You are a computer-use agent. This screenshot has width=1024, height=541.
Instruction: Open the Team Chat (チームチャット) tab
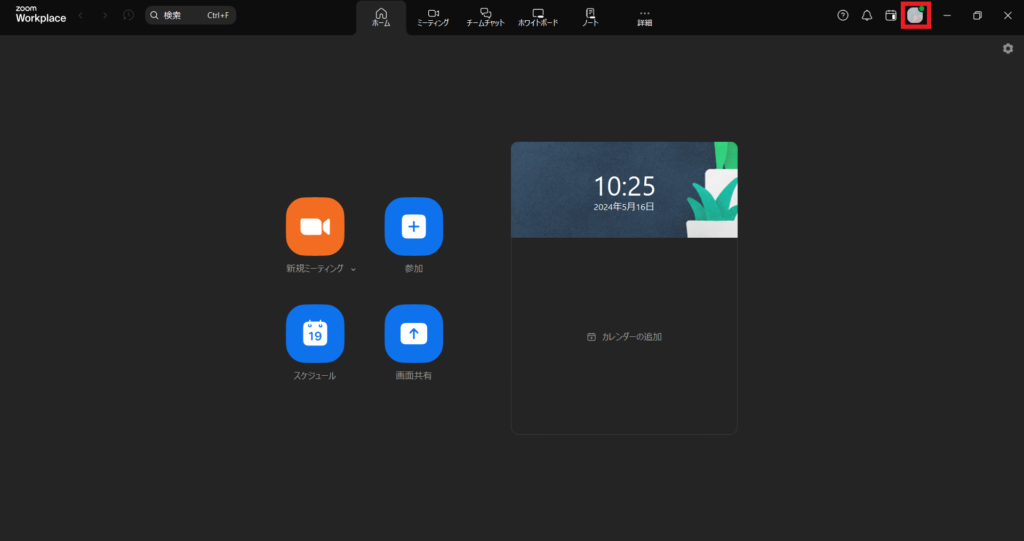tap(485, 17)
